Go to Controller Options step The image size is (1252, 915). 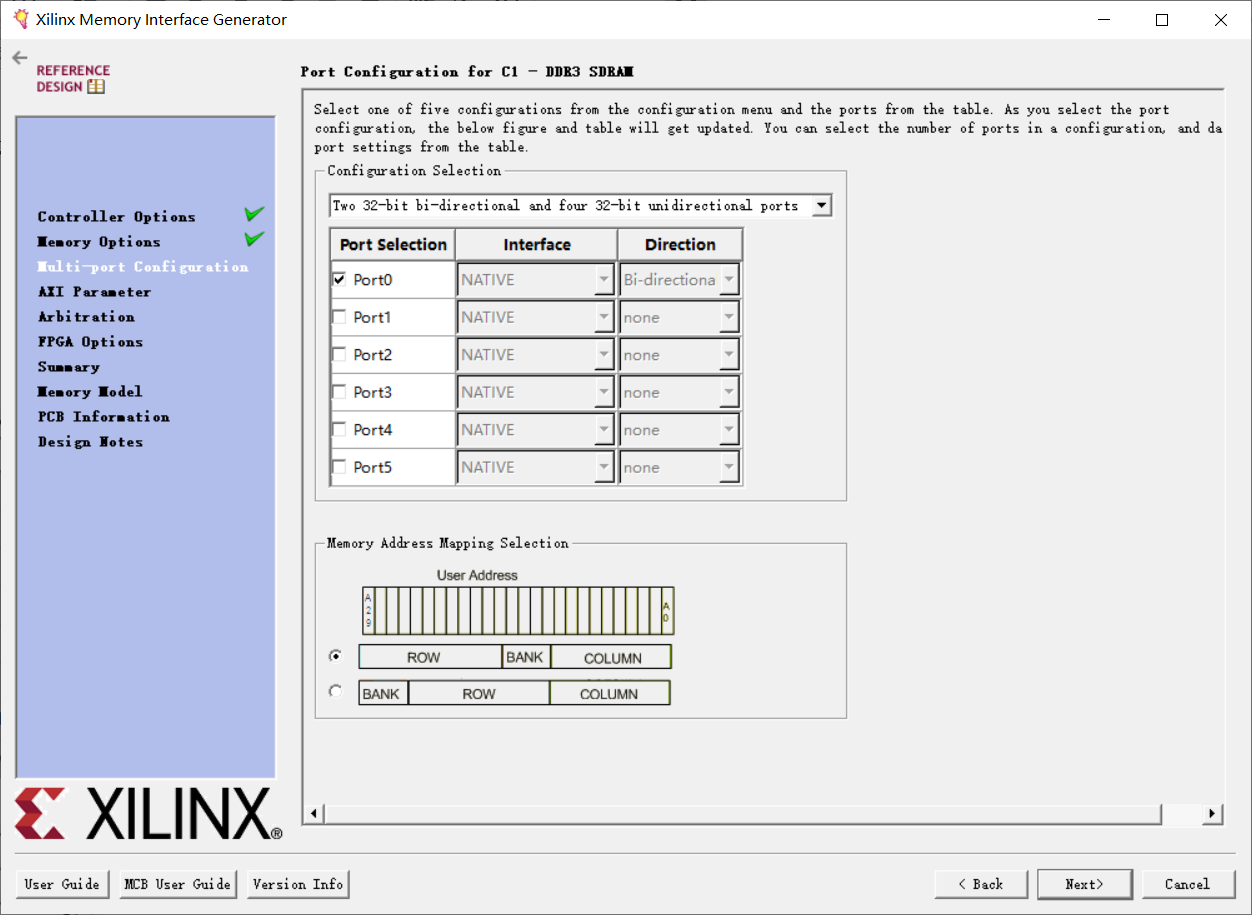(116, 217)
